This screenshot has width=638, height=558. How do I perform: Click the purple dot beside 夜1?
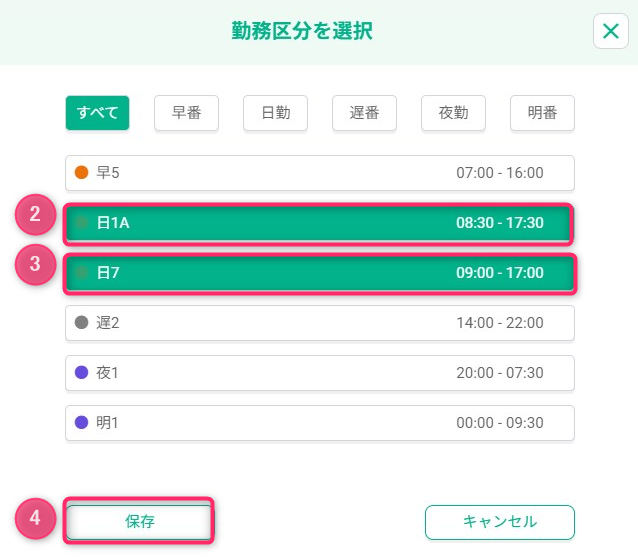point(82,373)
